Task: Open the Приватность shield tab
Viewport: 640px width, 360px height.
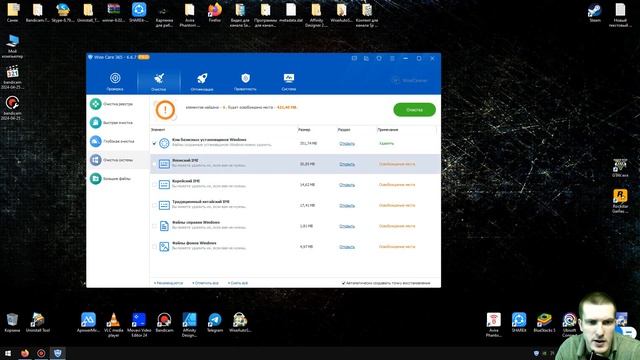Action: tap(245, 81)
